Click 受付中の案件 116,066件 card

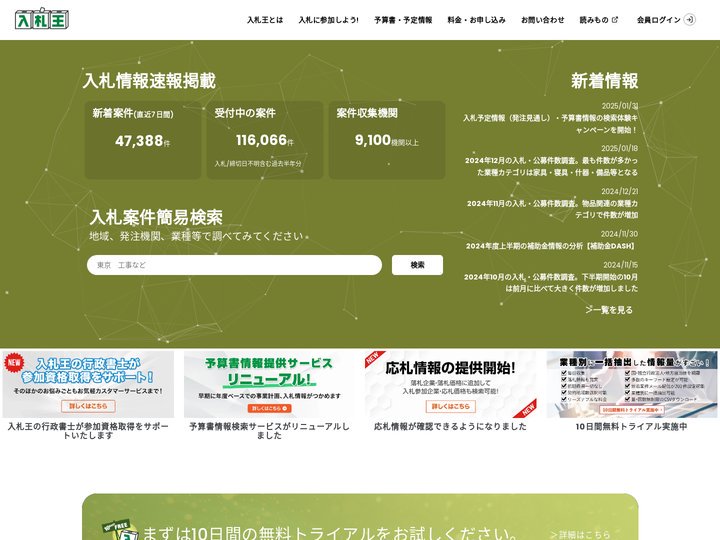[265, 140]
